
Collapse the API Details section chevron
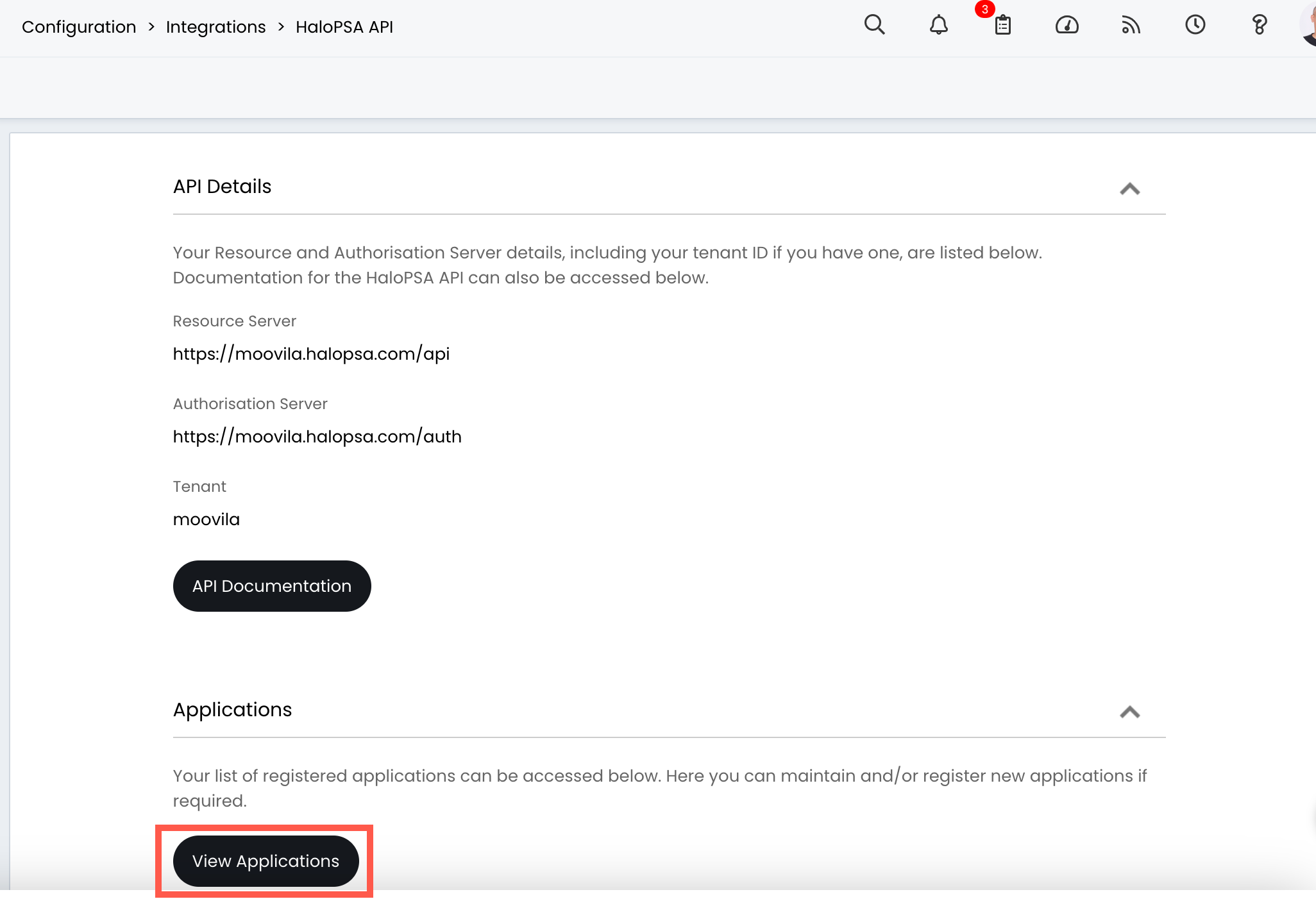tap(1129, 189)
